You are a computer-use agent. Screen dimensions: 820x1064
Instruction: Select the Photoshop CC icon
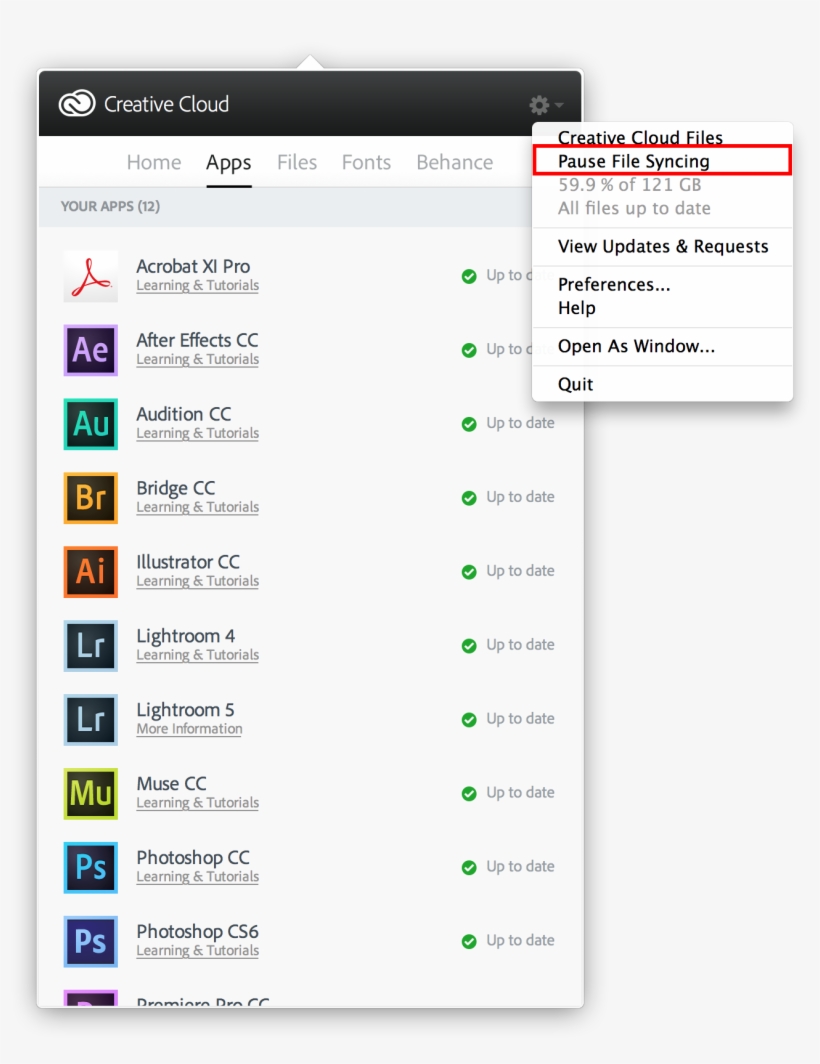click(x=90, y=868)
